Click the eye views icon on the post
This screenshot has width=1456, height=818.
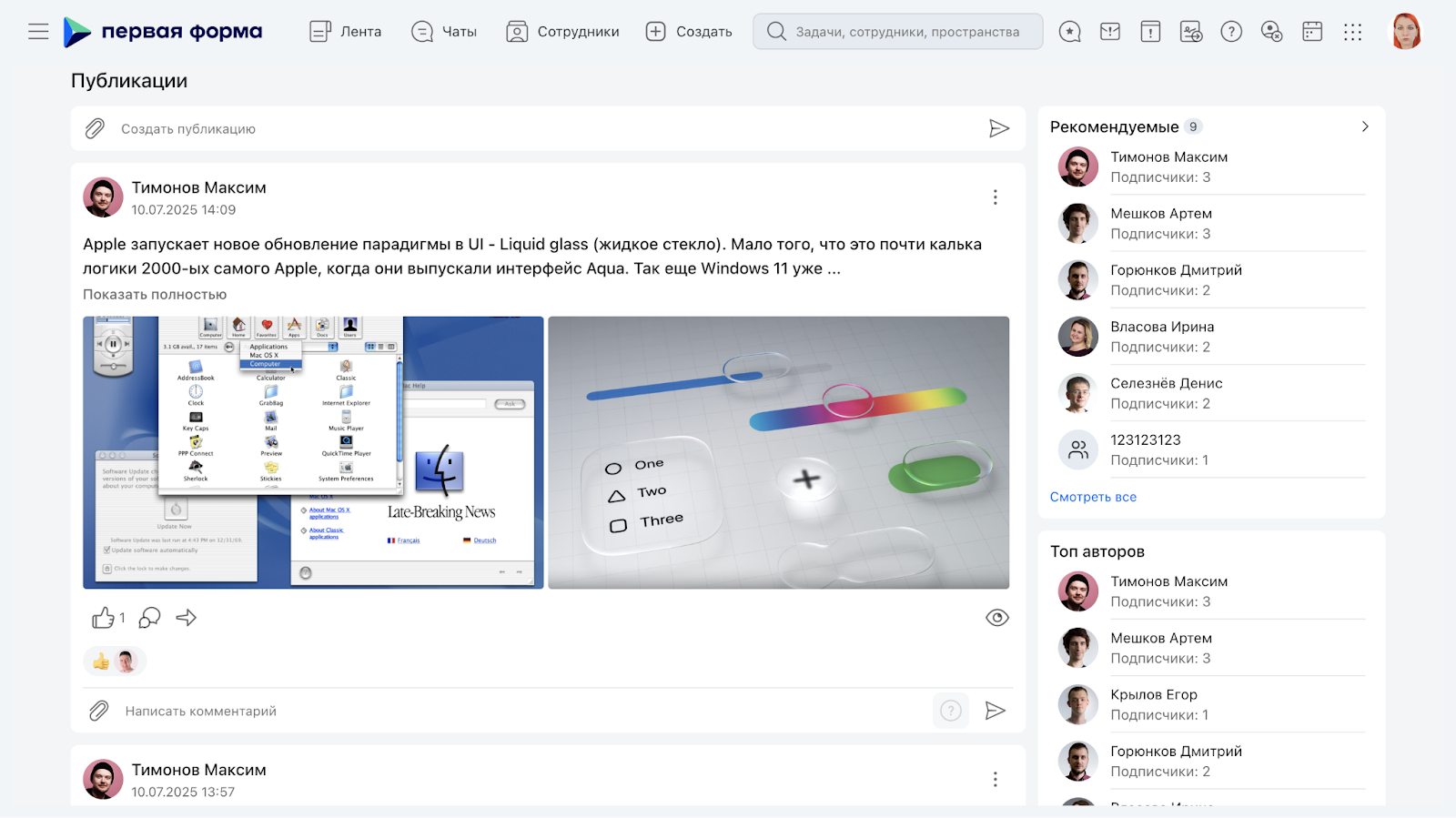click(997, 618)
